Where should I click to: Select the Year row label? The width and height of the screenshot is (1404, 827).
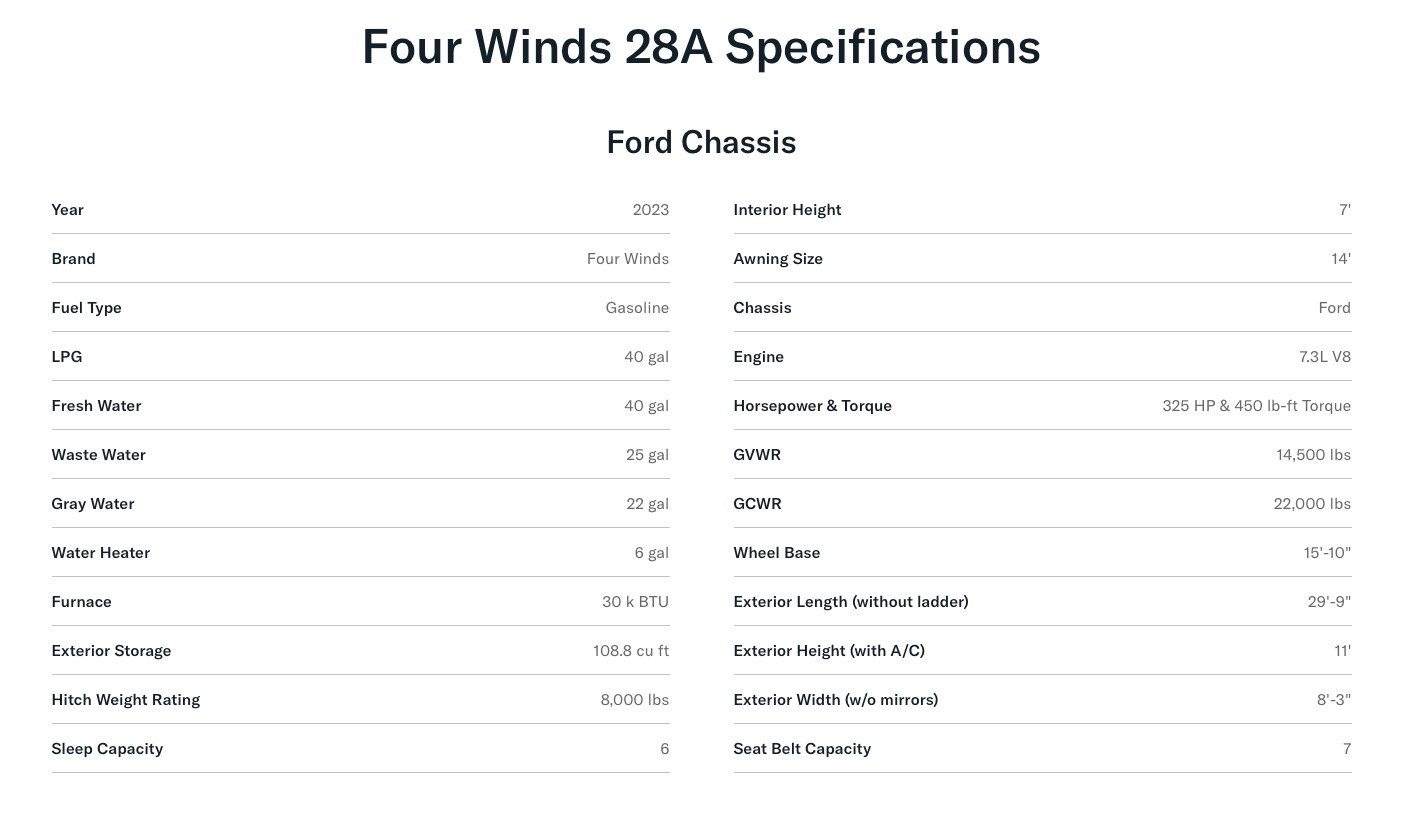click(x=68, y=210)
